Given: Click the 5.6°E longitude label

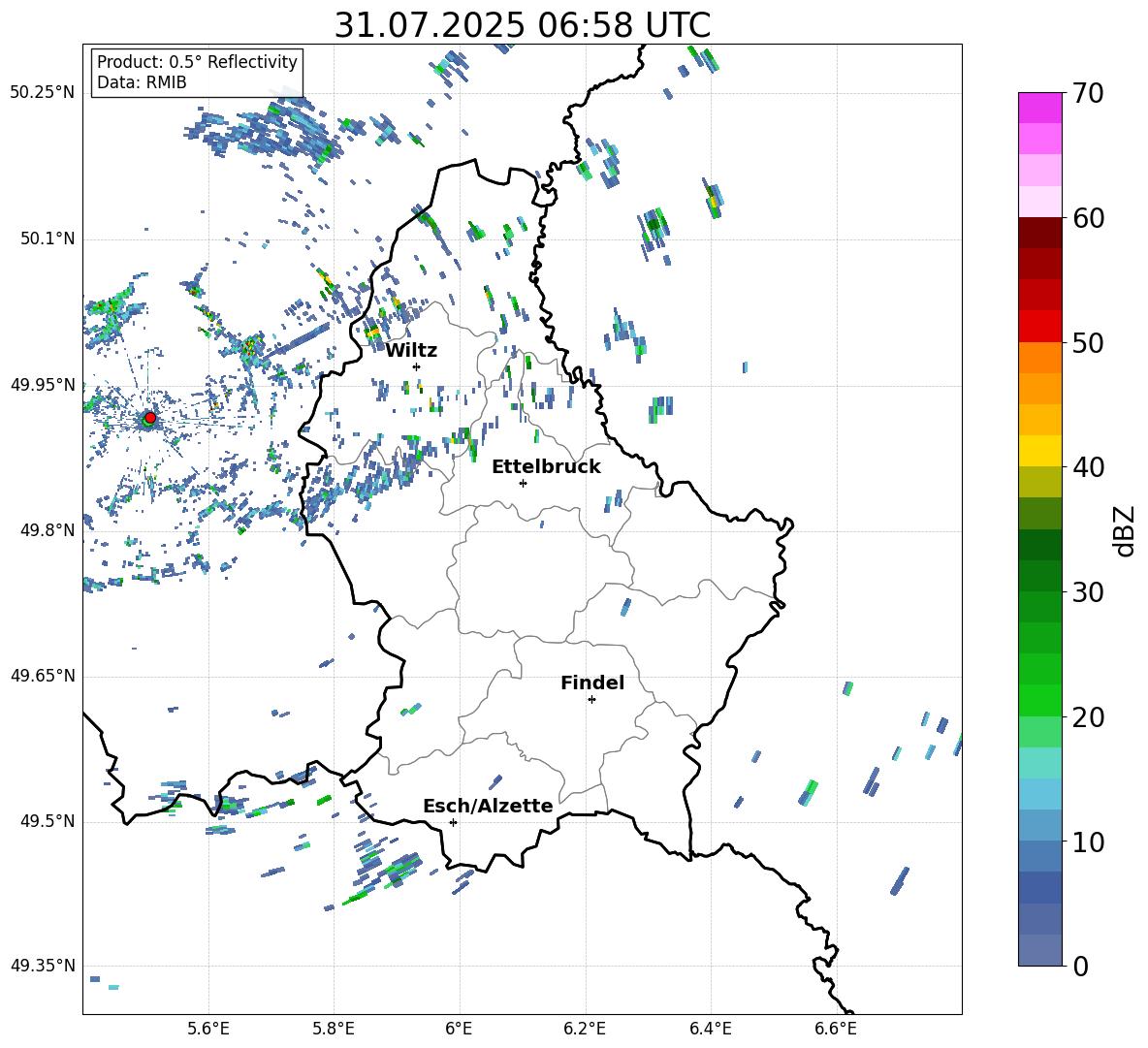Looking at the screenshot, I should 208,1029.
